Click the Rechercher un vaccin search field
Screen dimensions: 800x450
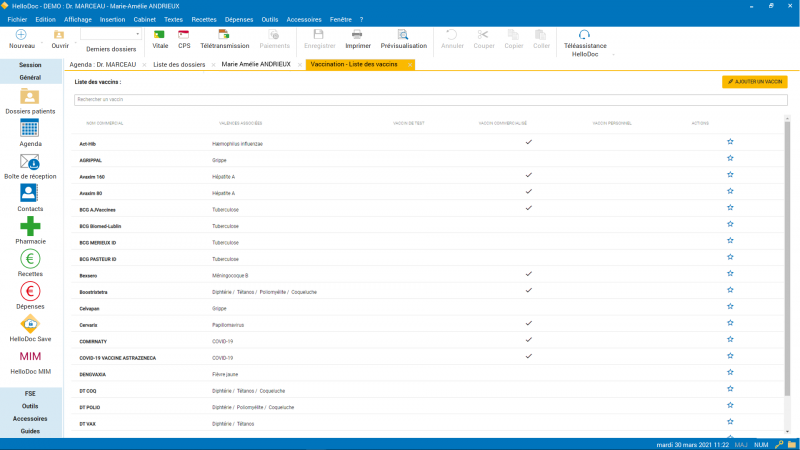(x=430, y=100)
